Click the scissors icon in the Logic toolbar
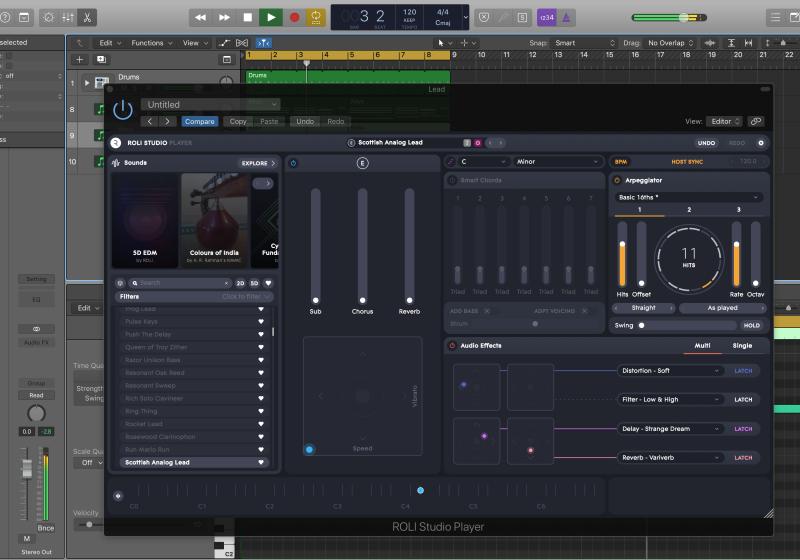800x560 pixels. [x=86, y=17]
